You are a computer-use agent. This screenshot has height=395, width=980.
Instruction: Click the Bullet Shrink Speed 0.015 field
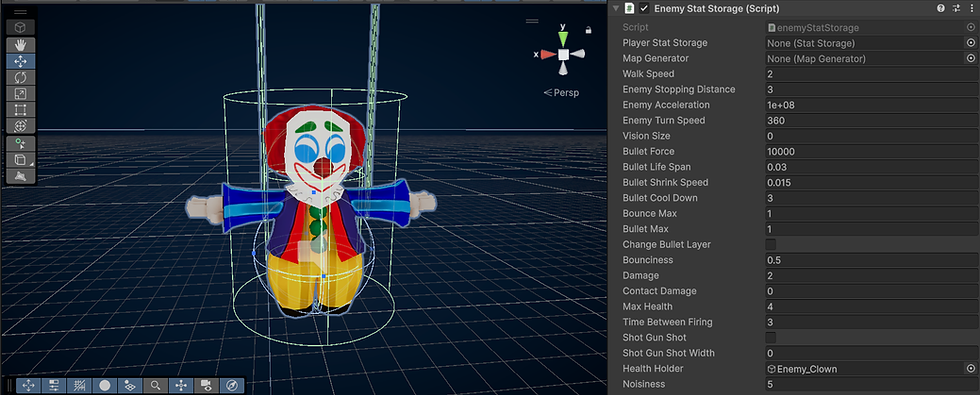point(871,182)
